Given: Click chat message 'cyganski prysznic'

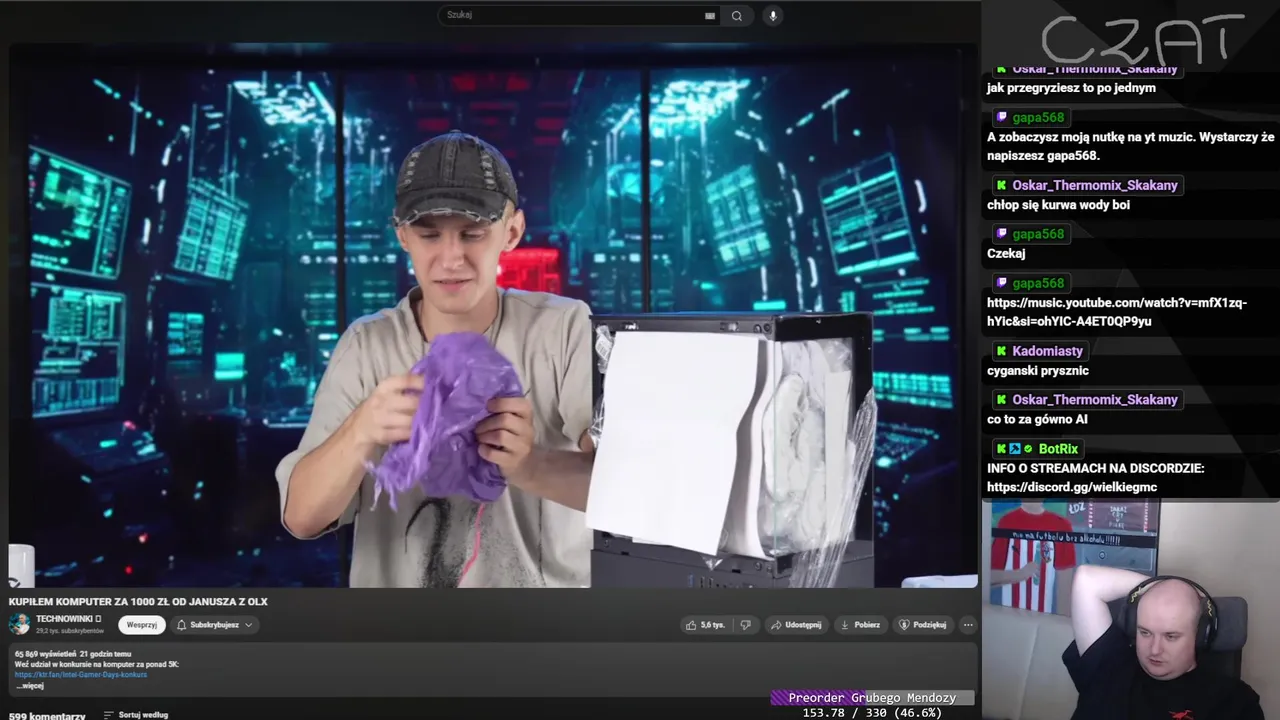Looking at the screenshot, I should coord(1038,371).
